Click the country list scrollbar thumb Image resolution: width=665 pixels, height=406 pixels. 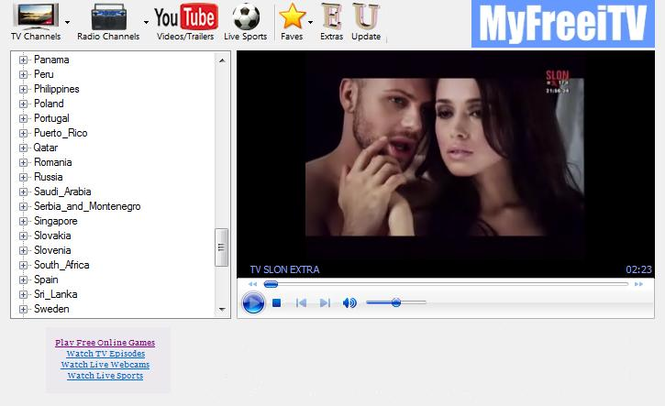pos(221,247)
